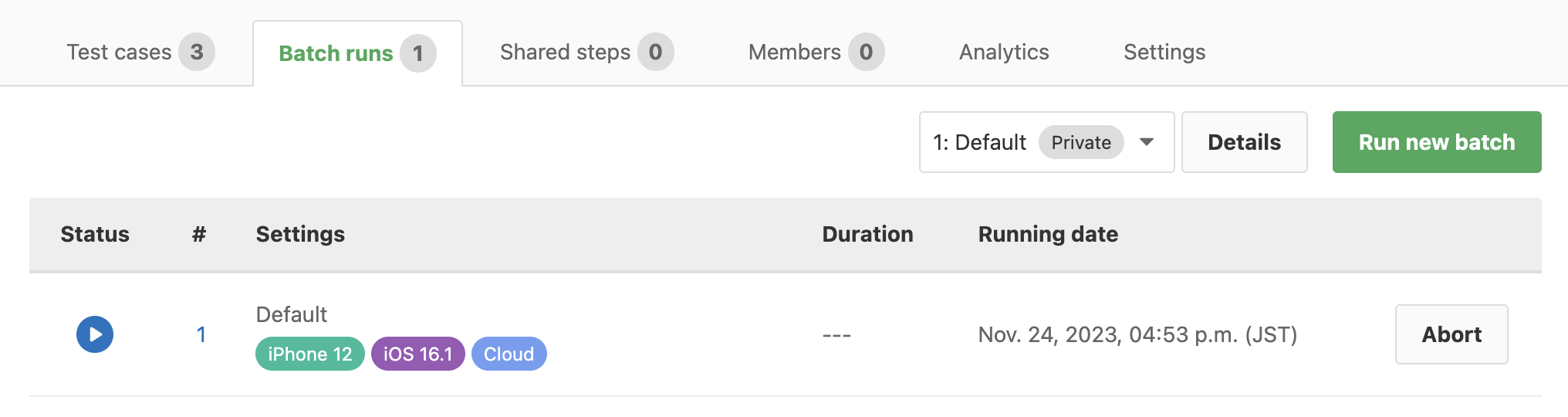Expand the settings selector dropdown arrow
Screen dimensions: 1568x417
pyautogui.click(x=1147, y=142)
